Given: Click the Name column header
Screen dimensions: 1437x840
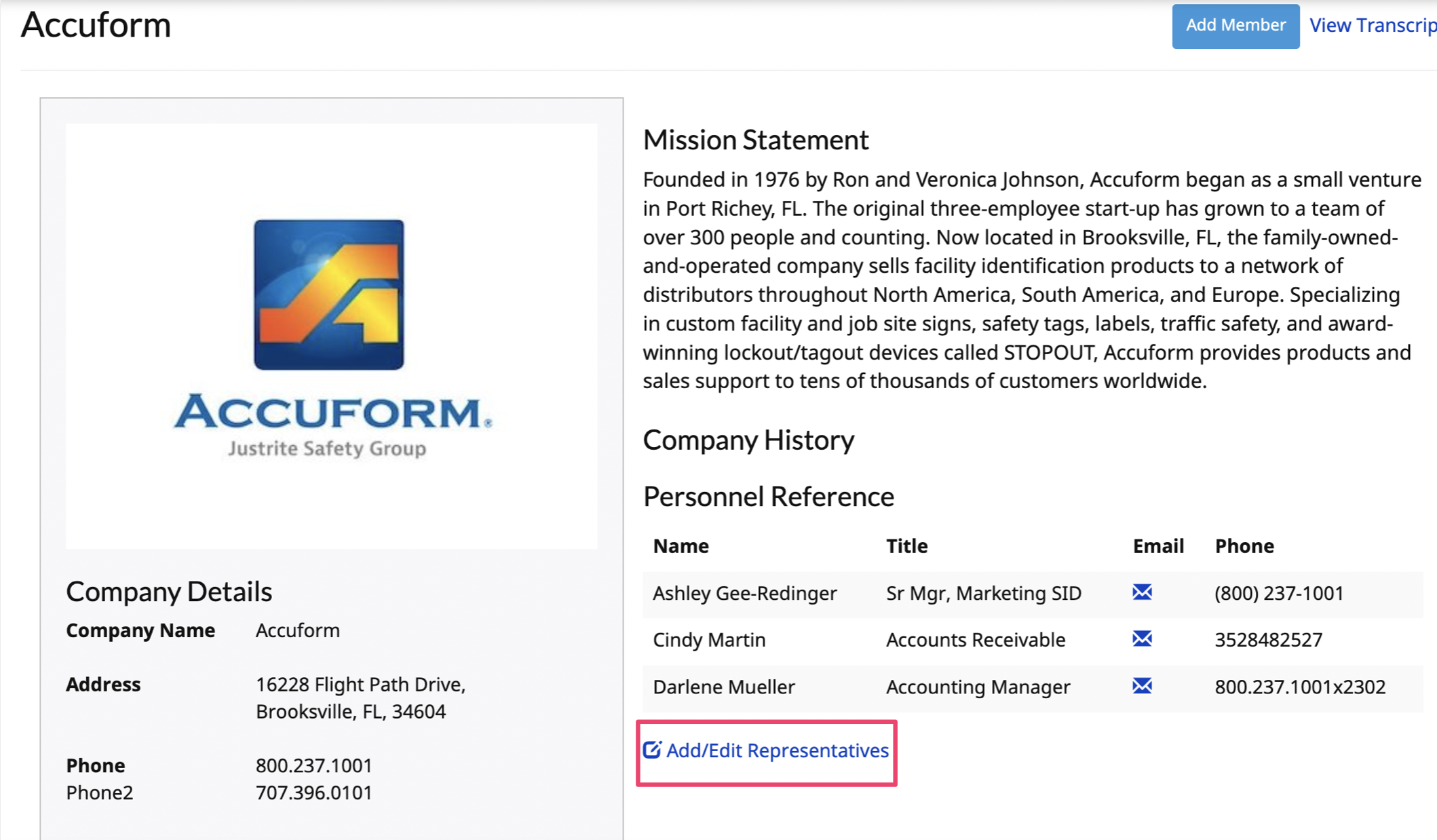Looking at the screenshot, I should [x=681, y=546].
